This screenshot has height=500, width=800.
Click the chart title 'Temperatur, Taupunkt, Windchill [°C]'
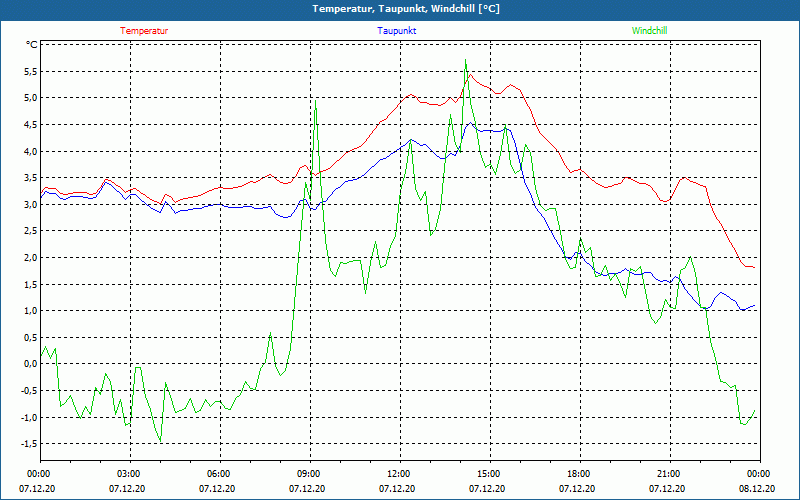click(406, 9)
